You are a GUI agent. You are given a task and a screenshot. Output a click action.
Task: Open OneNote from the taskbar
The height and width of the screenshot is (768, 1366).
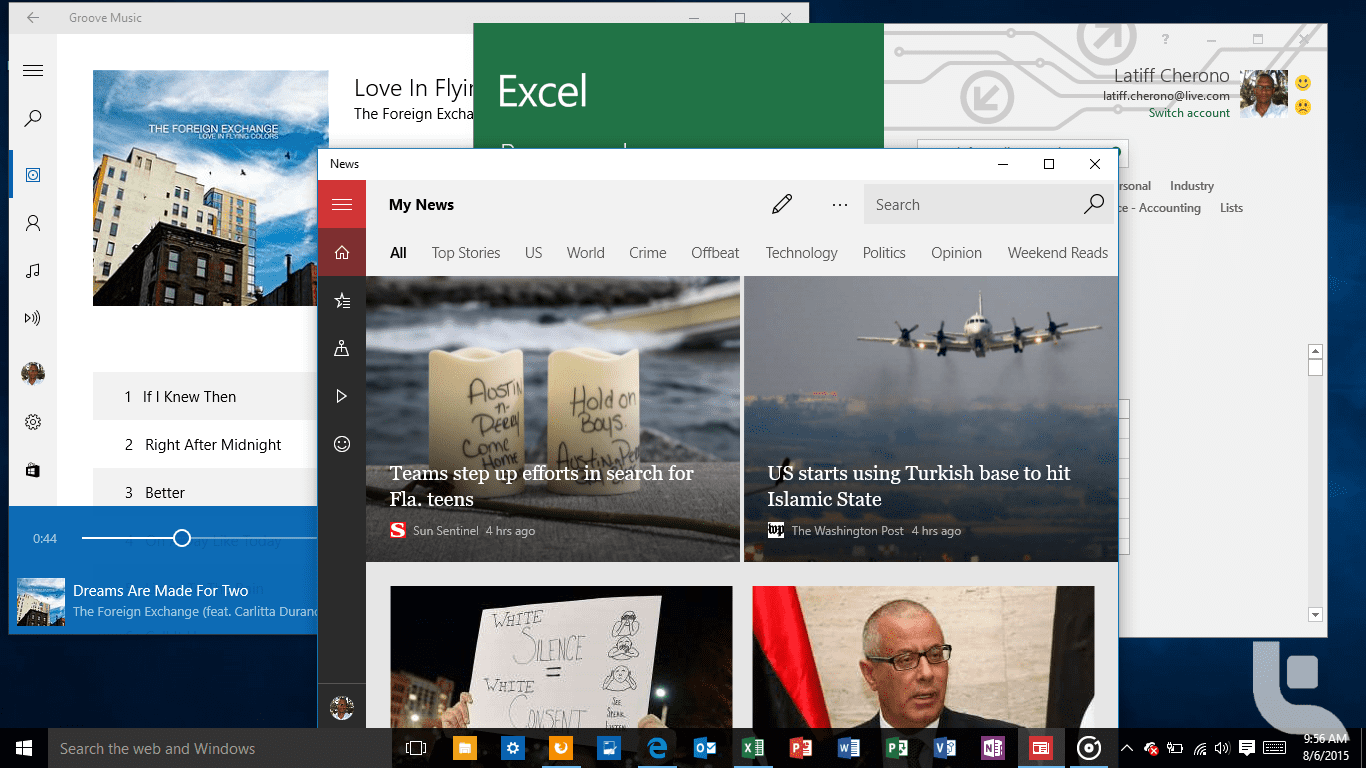click(993, 748)
